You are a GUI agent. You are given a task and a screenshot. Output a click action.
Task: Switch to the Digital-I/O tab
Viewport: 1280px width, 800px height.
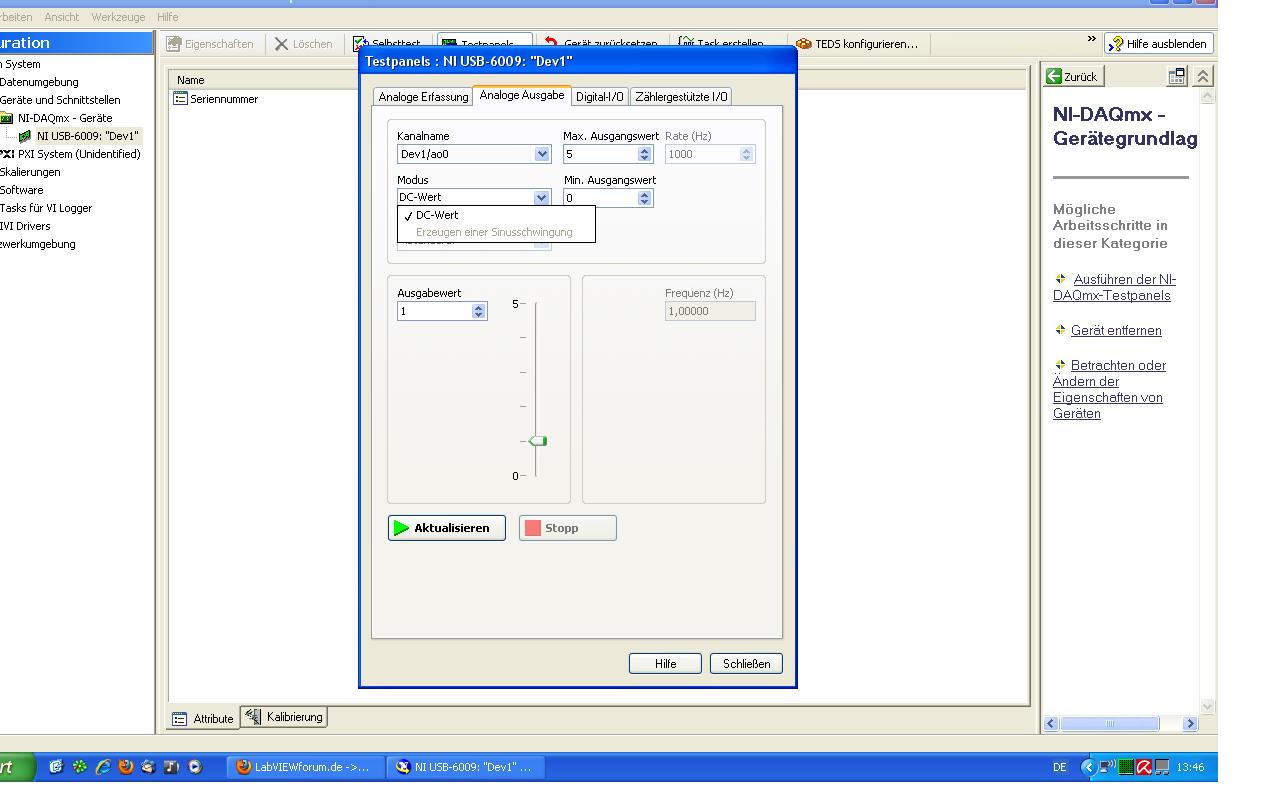coord(600,97)
